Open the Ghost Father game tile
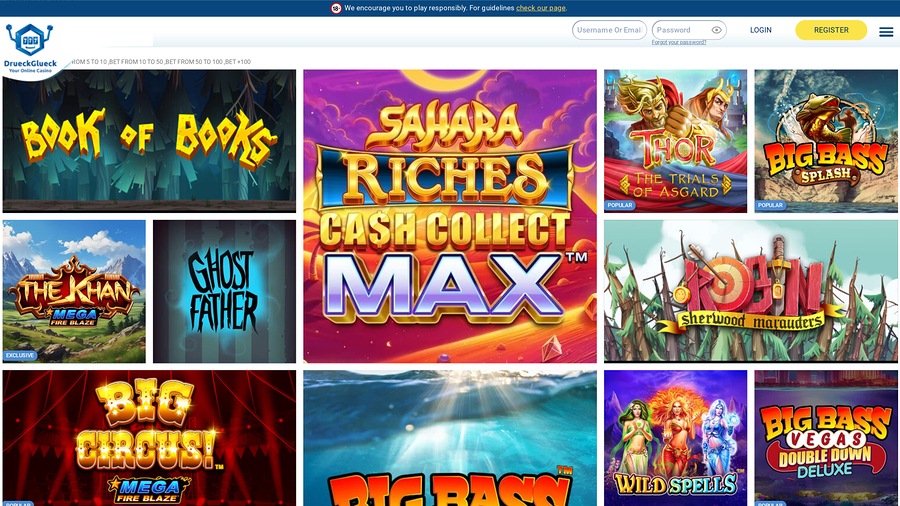 pyautogui.click(x=224, y=291)
